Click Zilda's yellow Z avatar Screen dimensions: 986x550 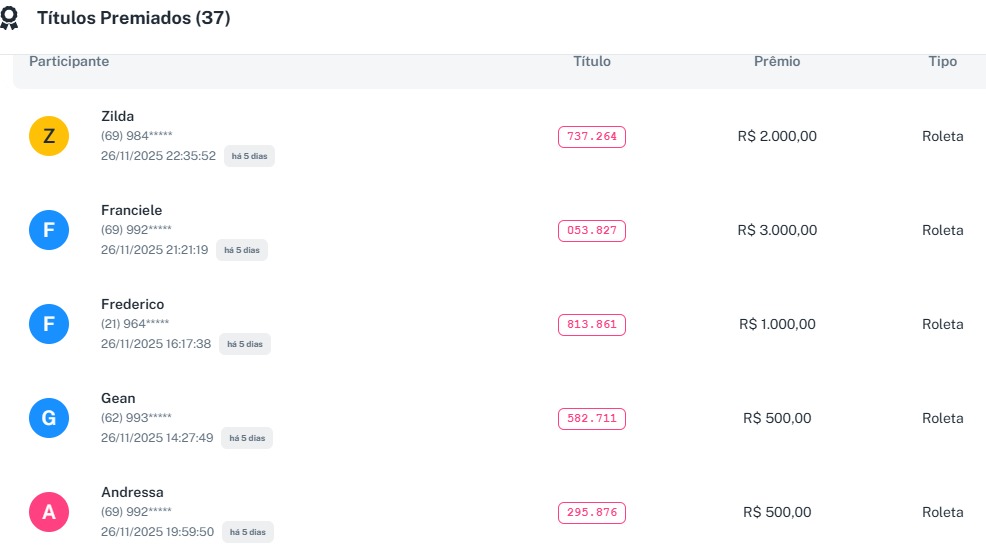(49, 136)
